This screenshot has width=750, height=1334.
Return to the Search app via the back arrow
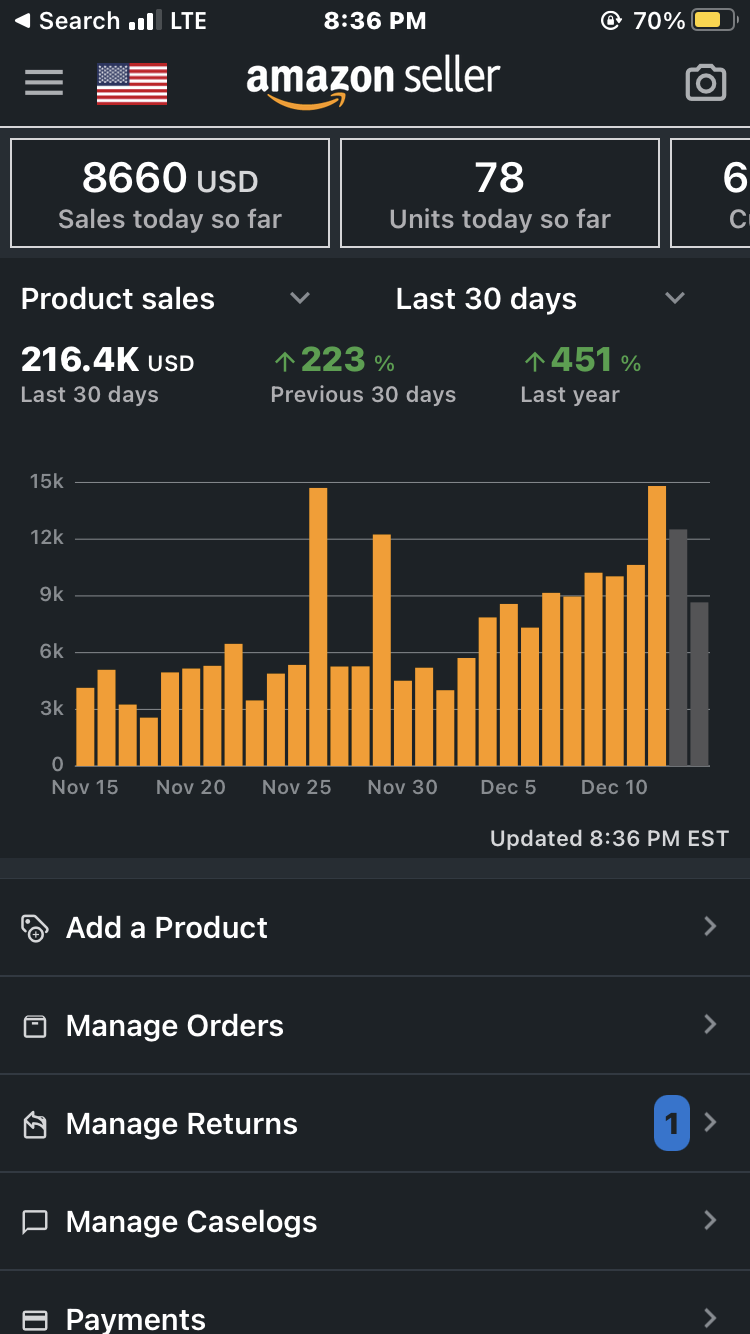[x=22, y=21]
